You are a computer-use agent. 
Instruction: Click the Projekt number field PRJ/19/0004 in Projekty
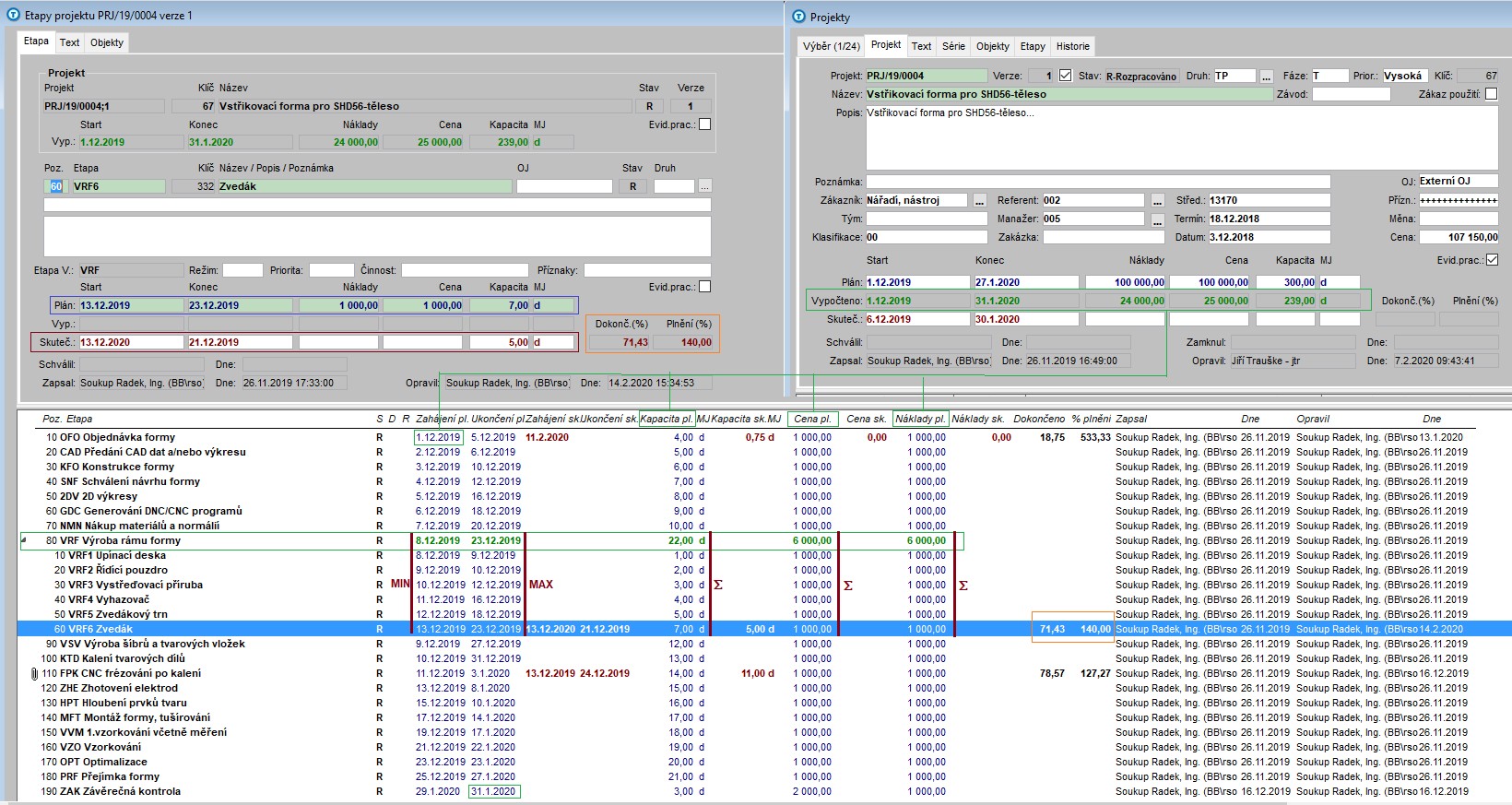926,76
